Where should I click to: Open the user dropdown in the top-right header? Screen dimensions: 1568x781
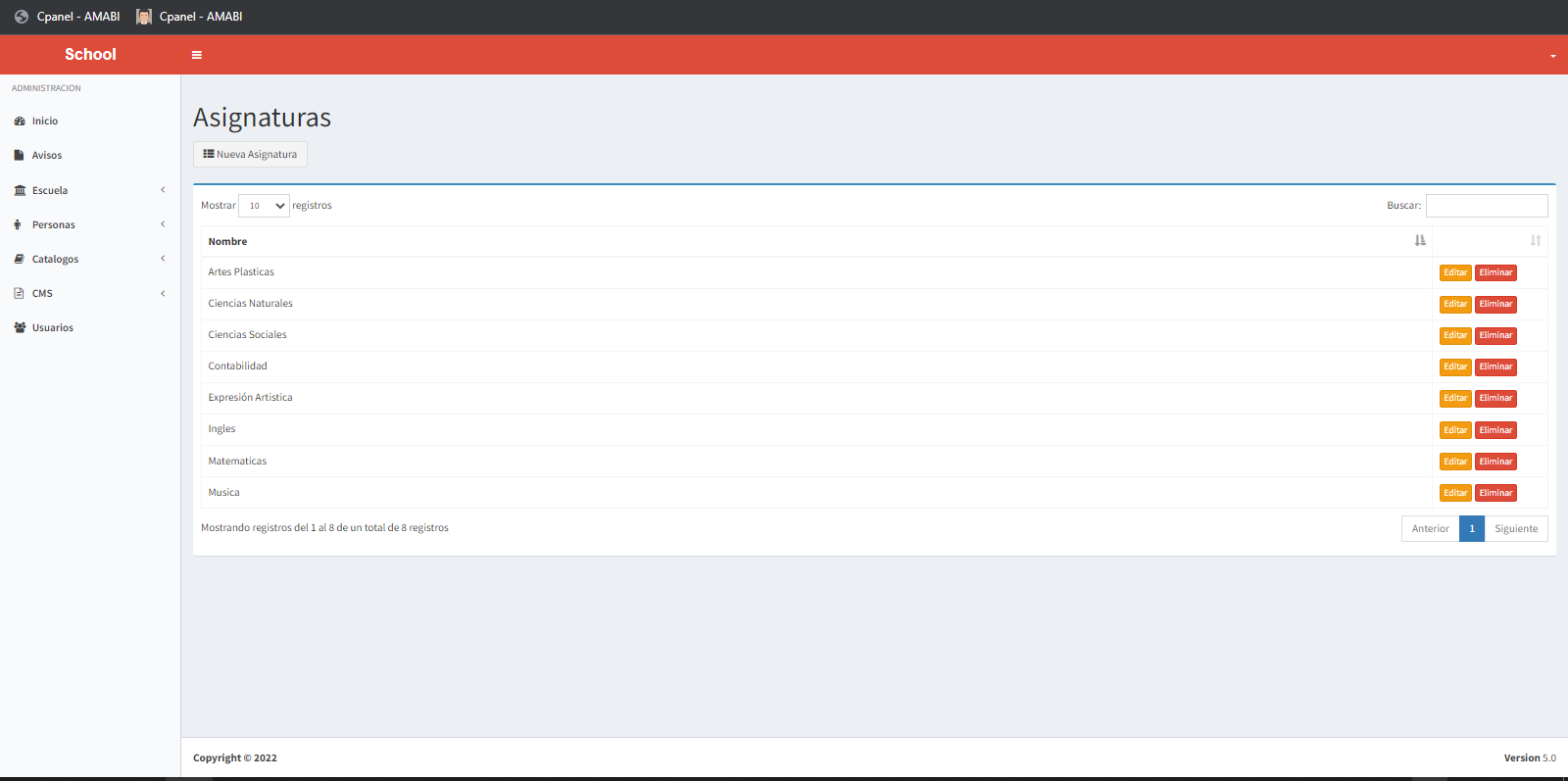1552,56
